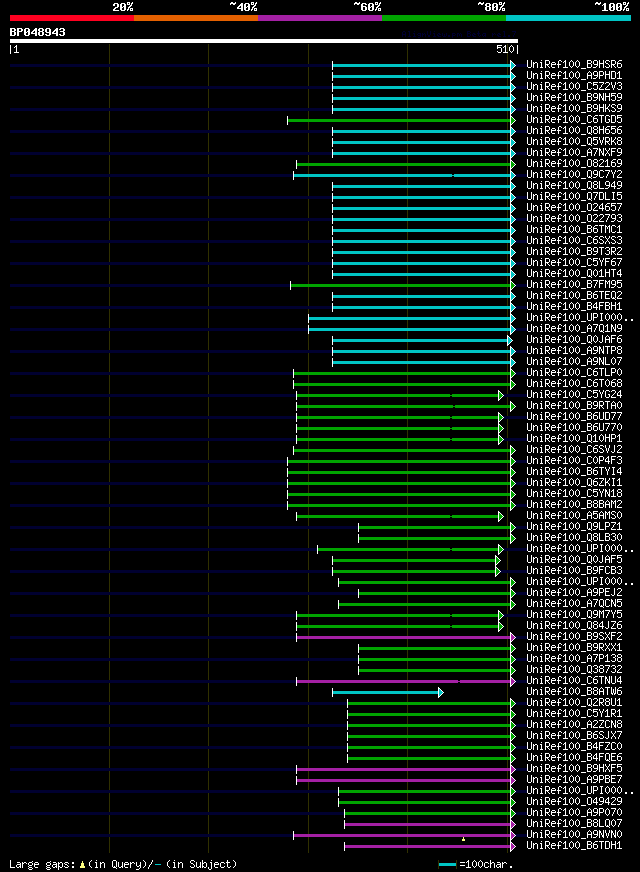Screen dimensions: 640x872
Task: Click the UniRef100_Q01HT4 label
Action: [574, 274]
